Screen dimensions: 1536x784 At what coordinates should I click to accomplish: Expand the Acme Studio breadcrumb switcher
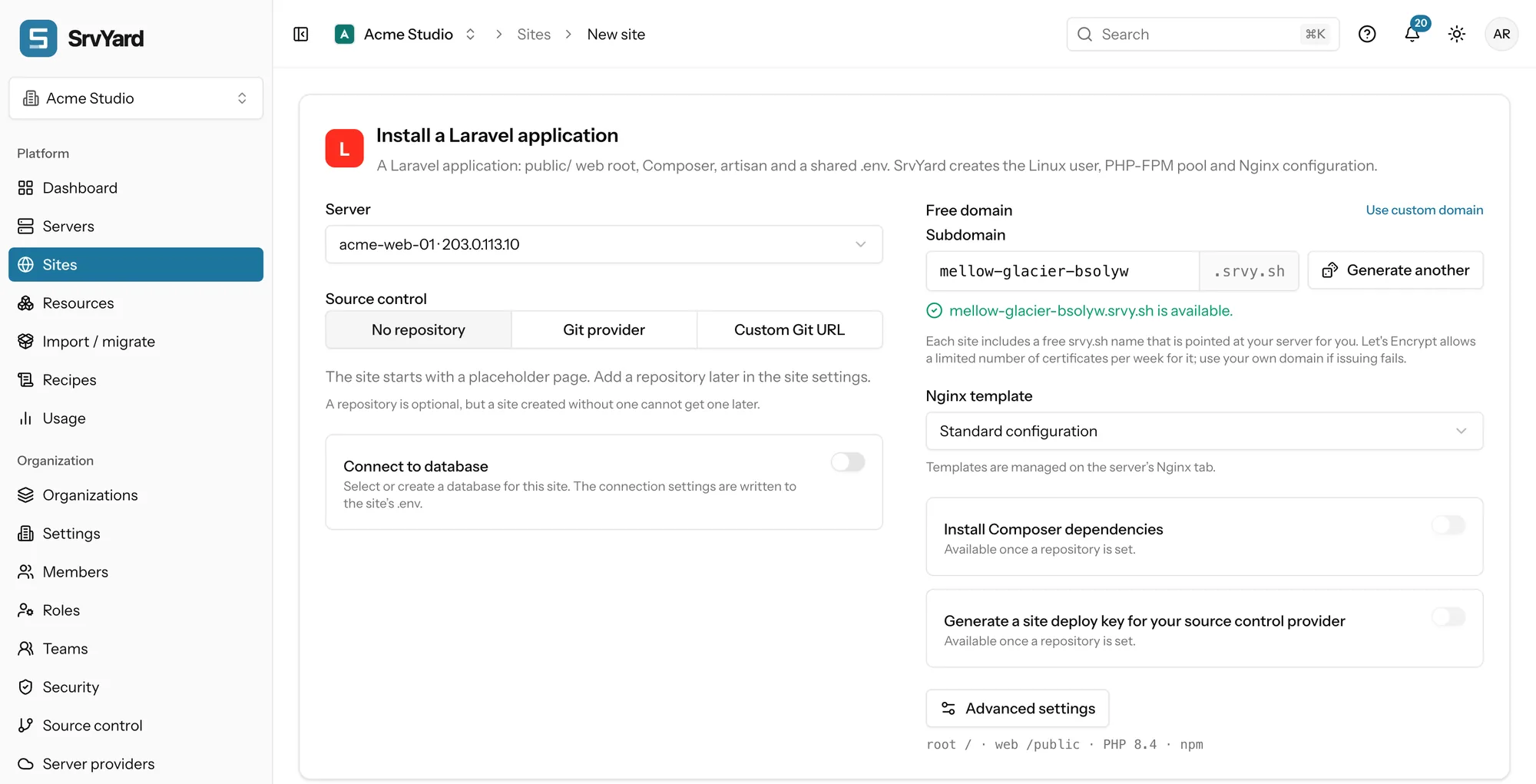[x=470, y=35]
